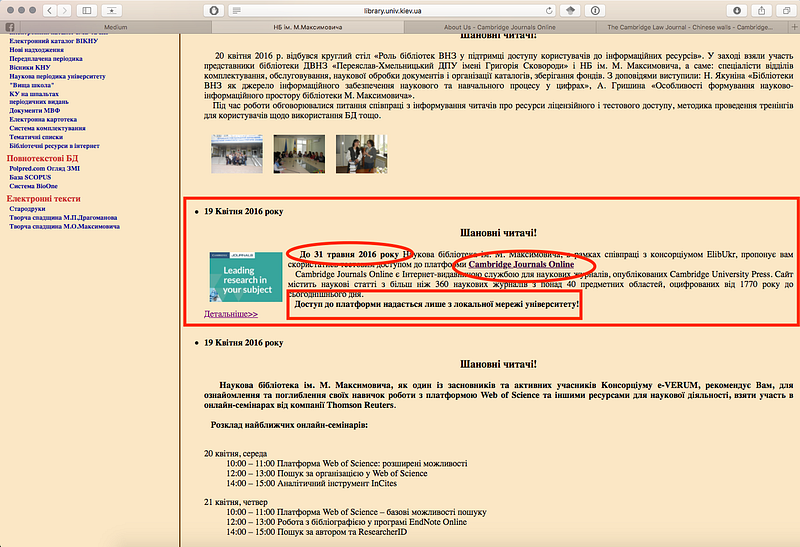Viewport: 800px width, 547px height.
Task: Click the library.univ.kiev.ua address field
Action: pyautogui.click(x=392, y=11)
